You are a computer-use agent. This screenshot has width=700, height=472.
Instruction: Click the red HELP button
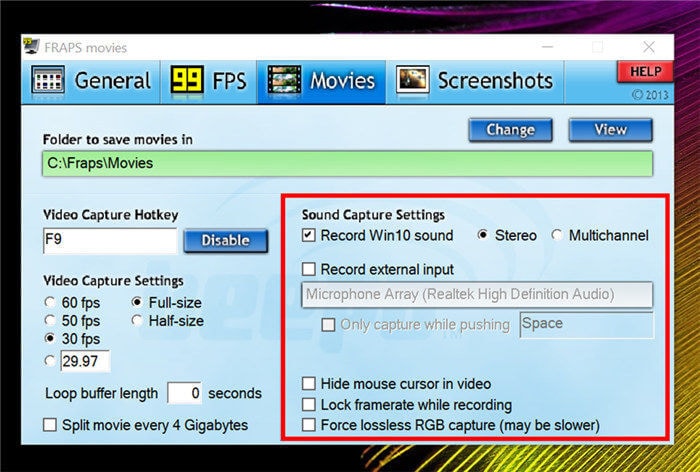pos(645,72)
